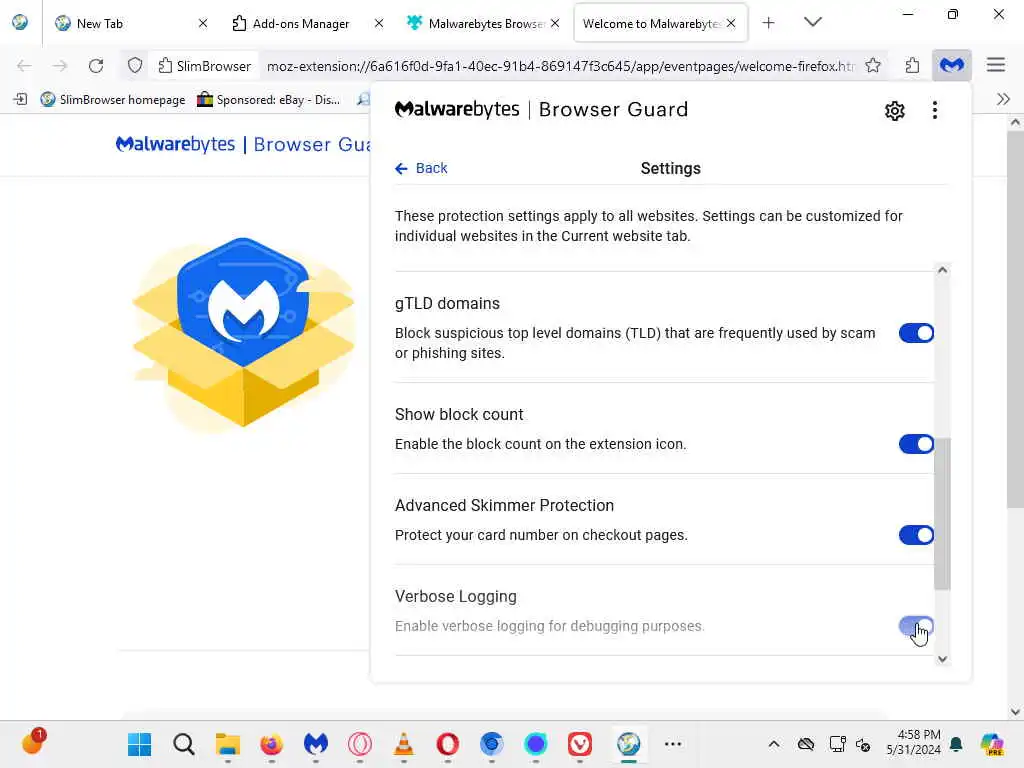Click settings list scroll up arrow
1024x768 pixels.
coord(942,270)
